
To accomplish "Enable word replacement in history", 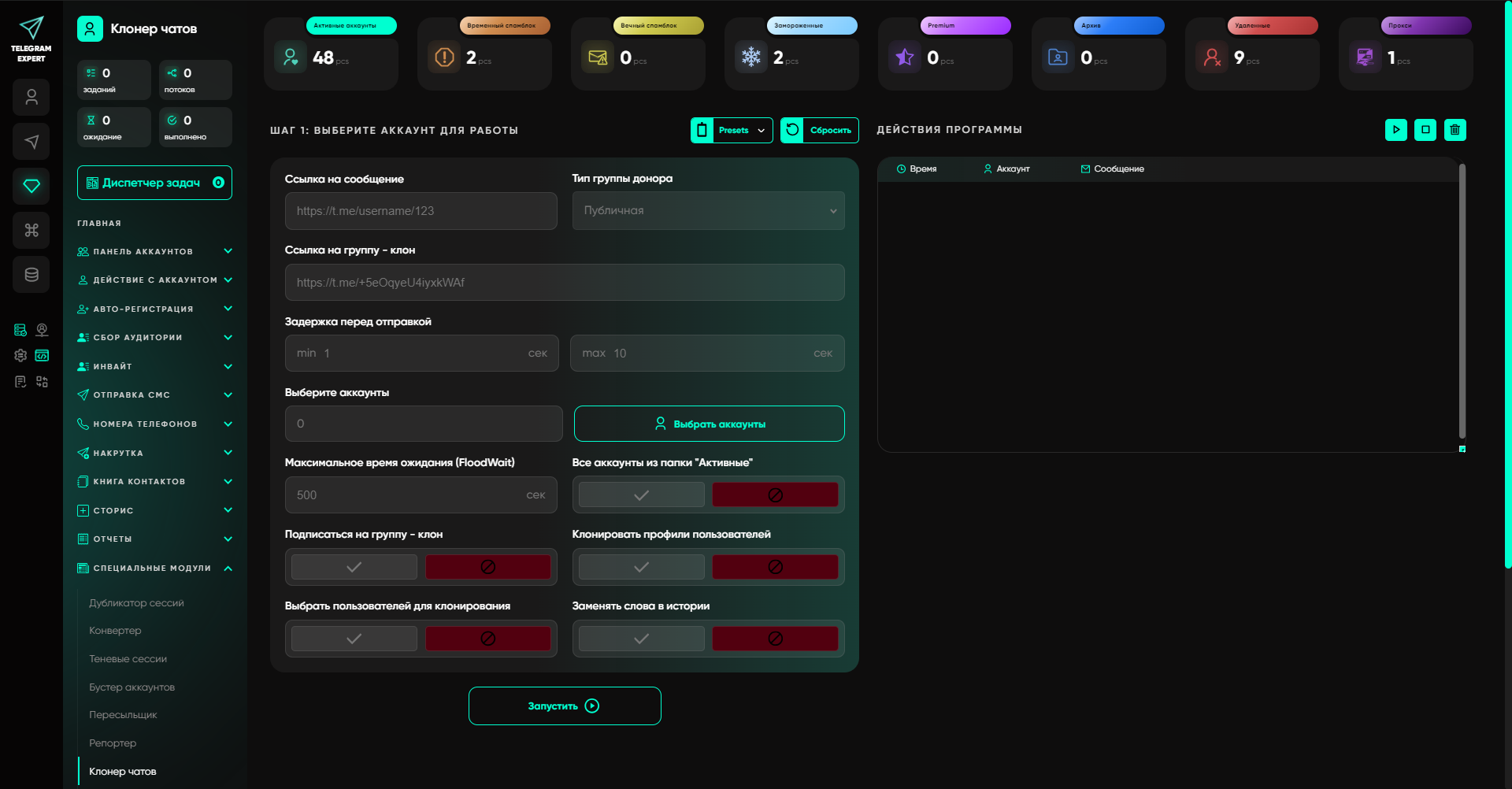I will click(641, 639).
